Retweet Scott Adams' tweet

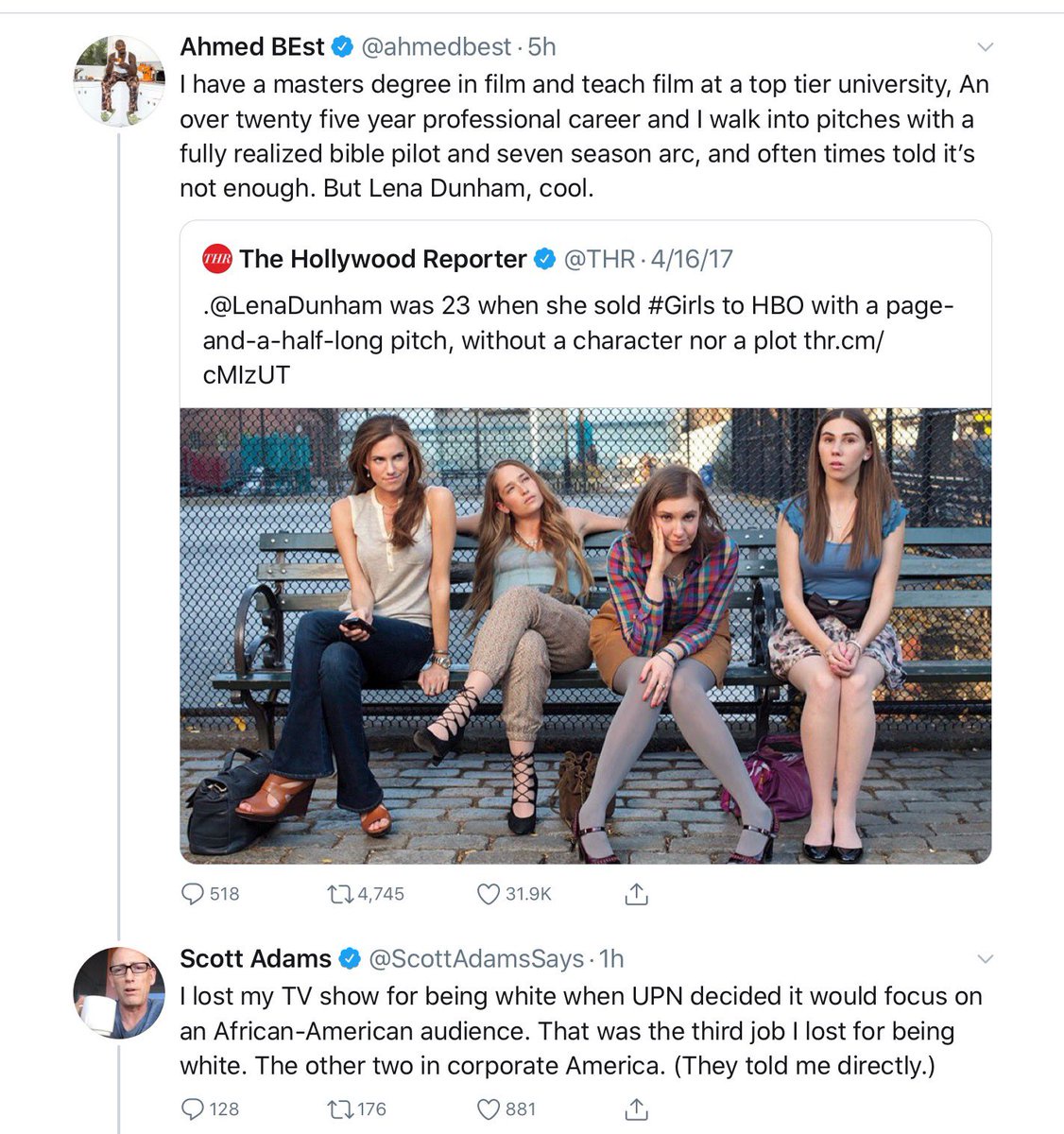click(338, 1108)
